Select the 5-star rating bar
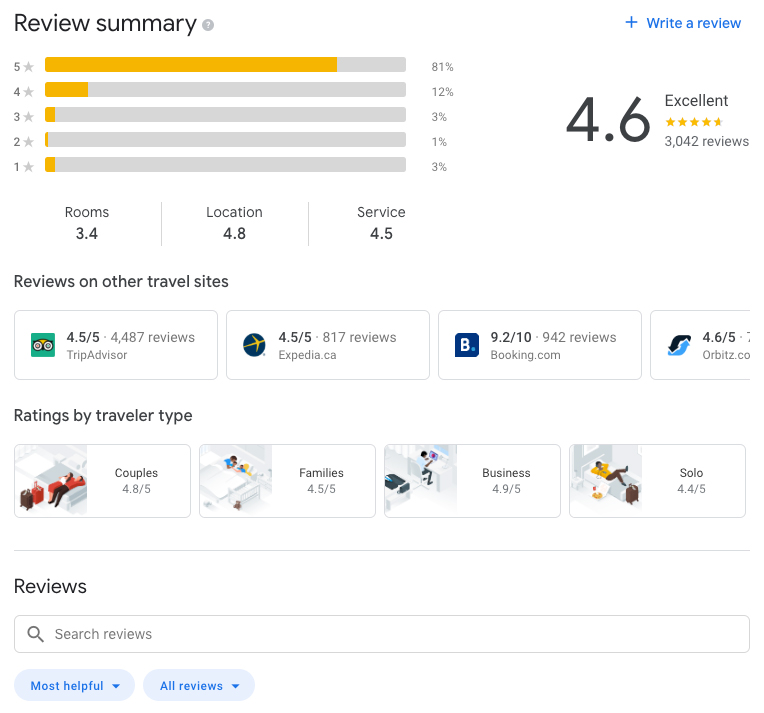 [x=225, y=66]
